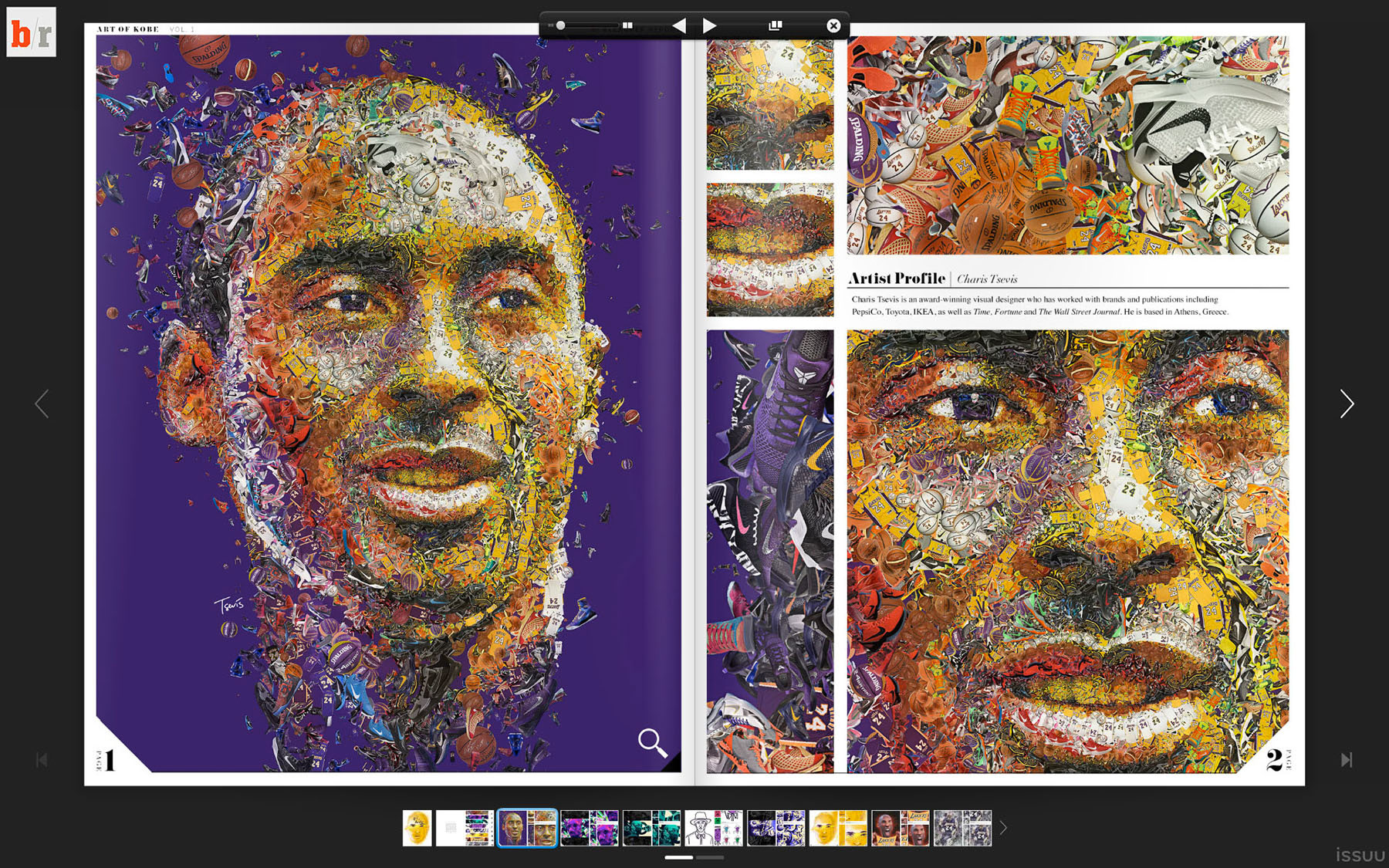Viewport: 1389px width, 868px height.
Task: Open the yellow painted face spread thumbnail
Action: [x=838, y=828]
